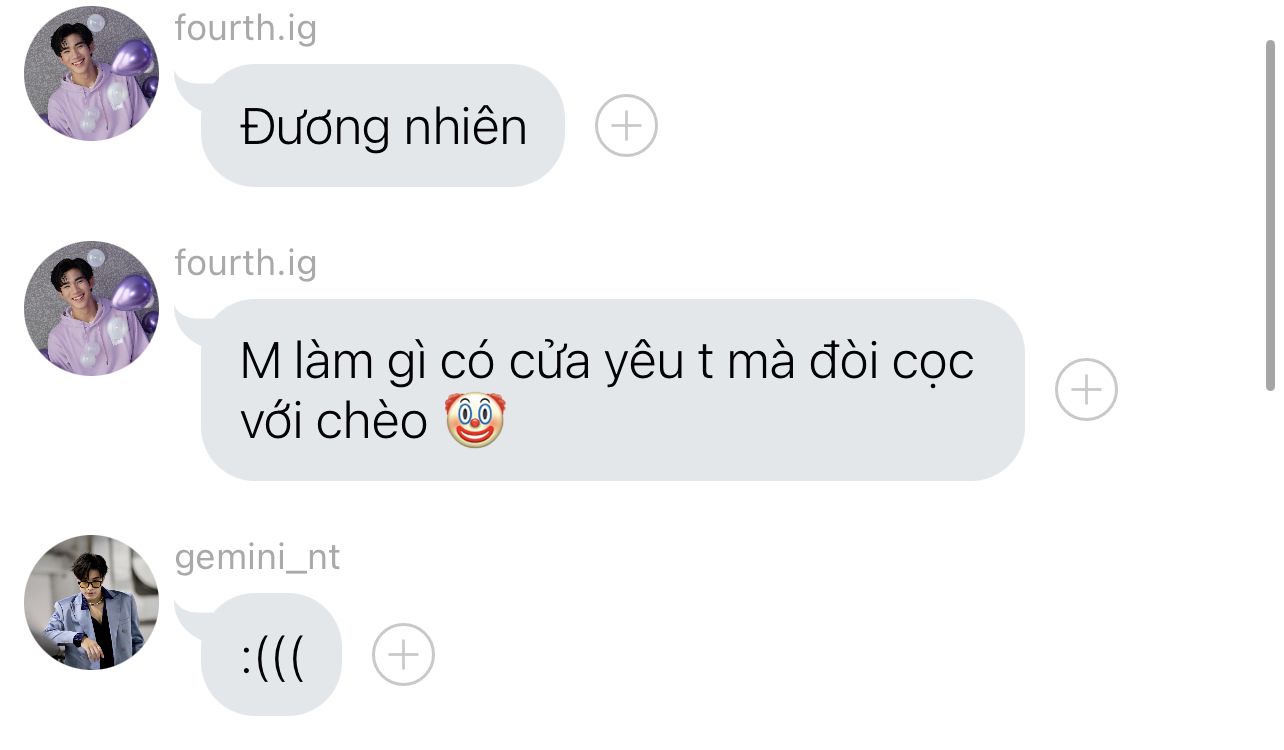
Task: Click the scrollbar track below the thumb
Action: 1271,570
